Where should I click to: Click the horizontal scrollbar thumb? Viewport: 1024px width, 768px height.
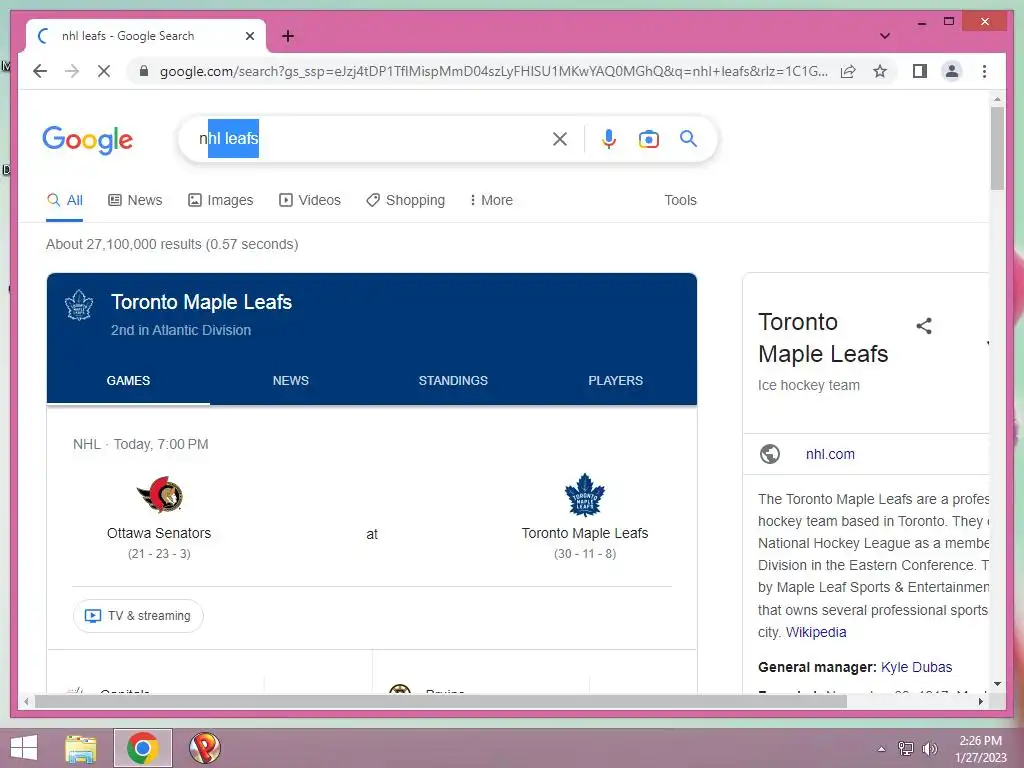(440, 702)
